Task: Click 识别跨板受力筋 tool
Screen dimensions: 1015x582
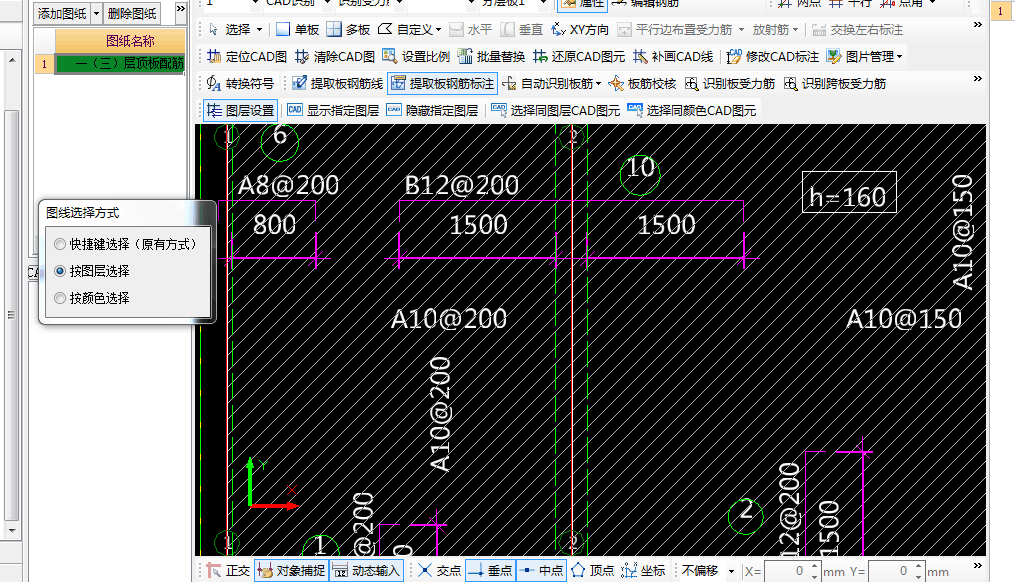Action: click(x=835, y=84)
